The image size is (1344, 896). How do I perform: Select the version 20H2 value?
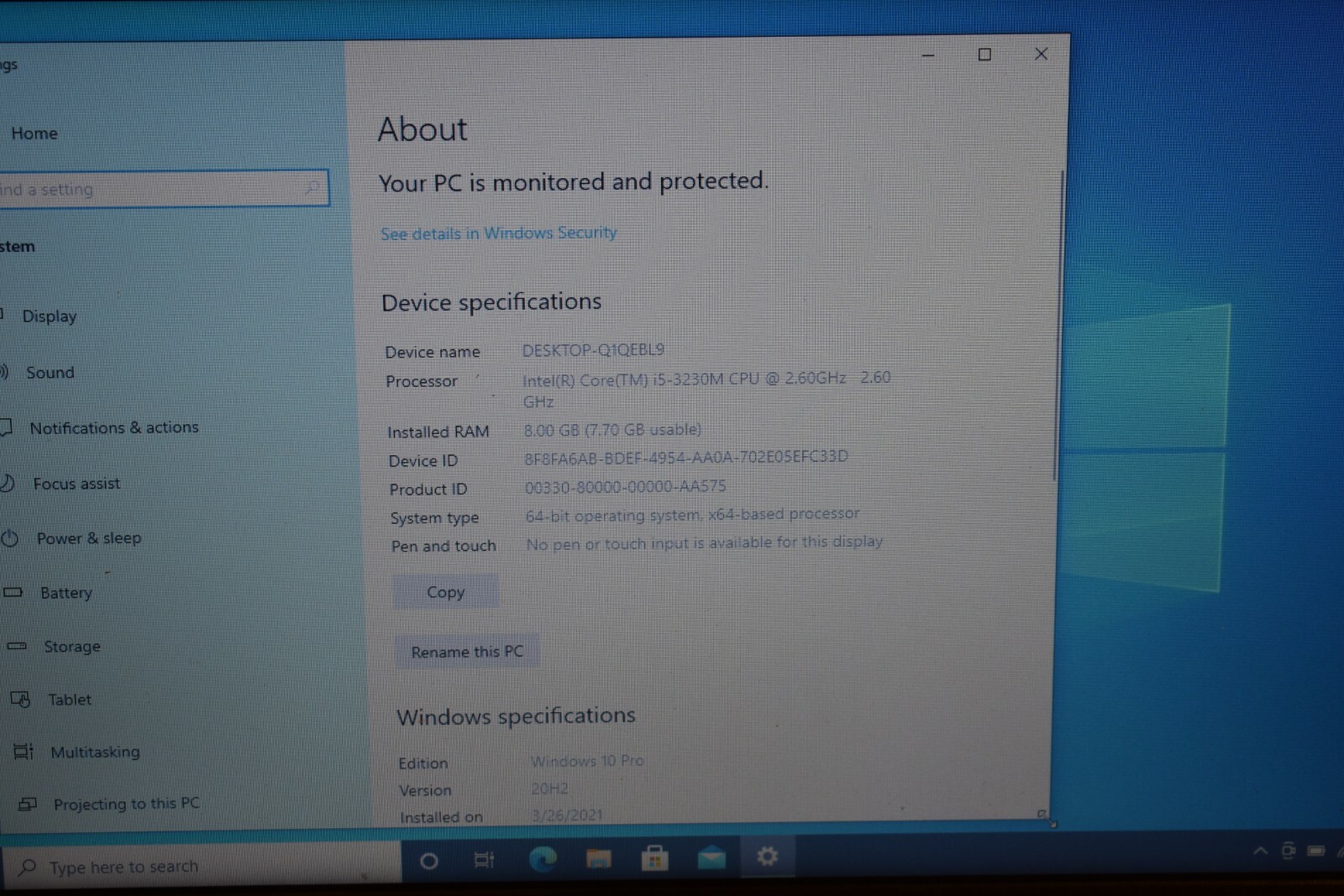point(549,789)
